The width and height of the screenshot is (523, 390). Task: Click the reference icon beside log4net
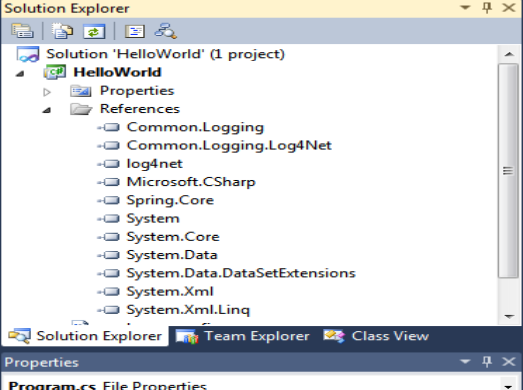coord(108,164)
